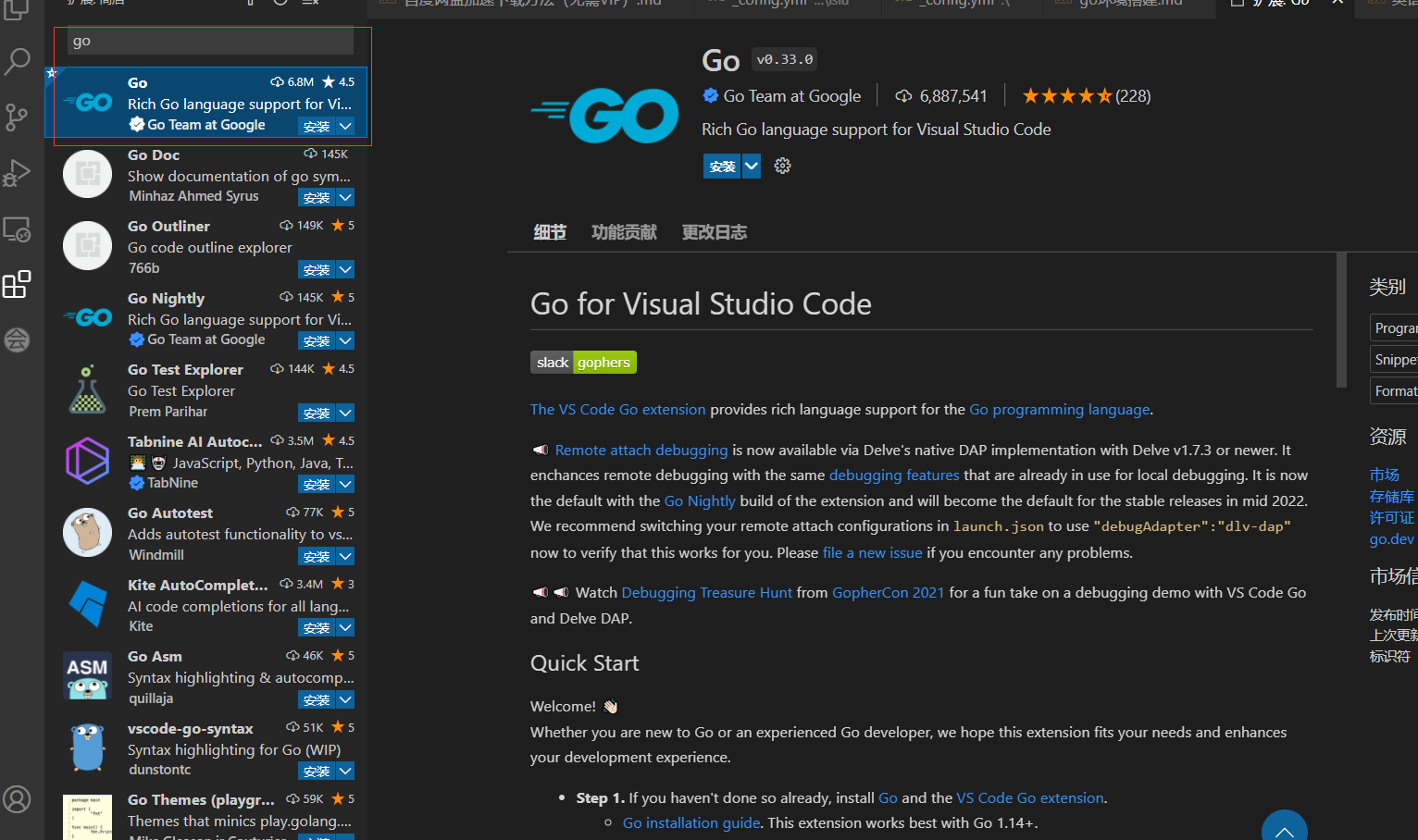Click the README vertical scrollbar

1341,319
